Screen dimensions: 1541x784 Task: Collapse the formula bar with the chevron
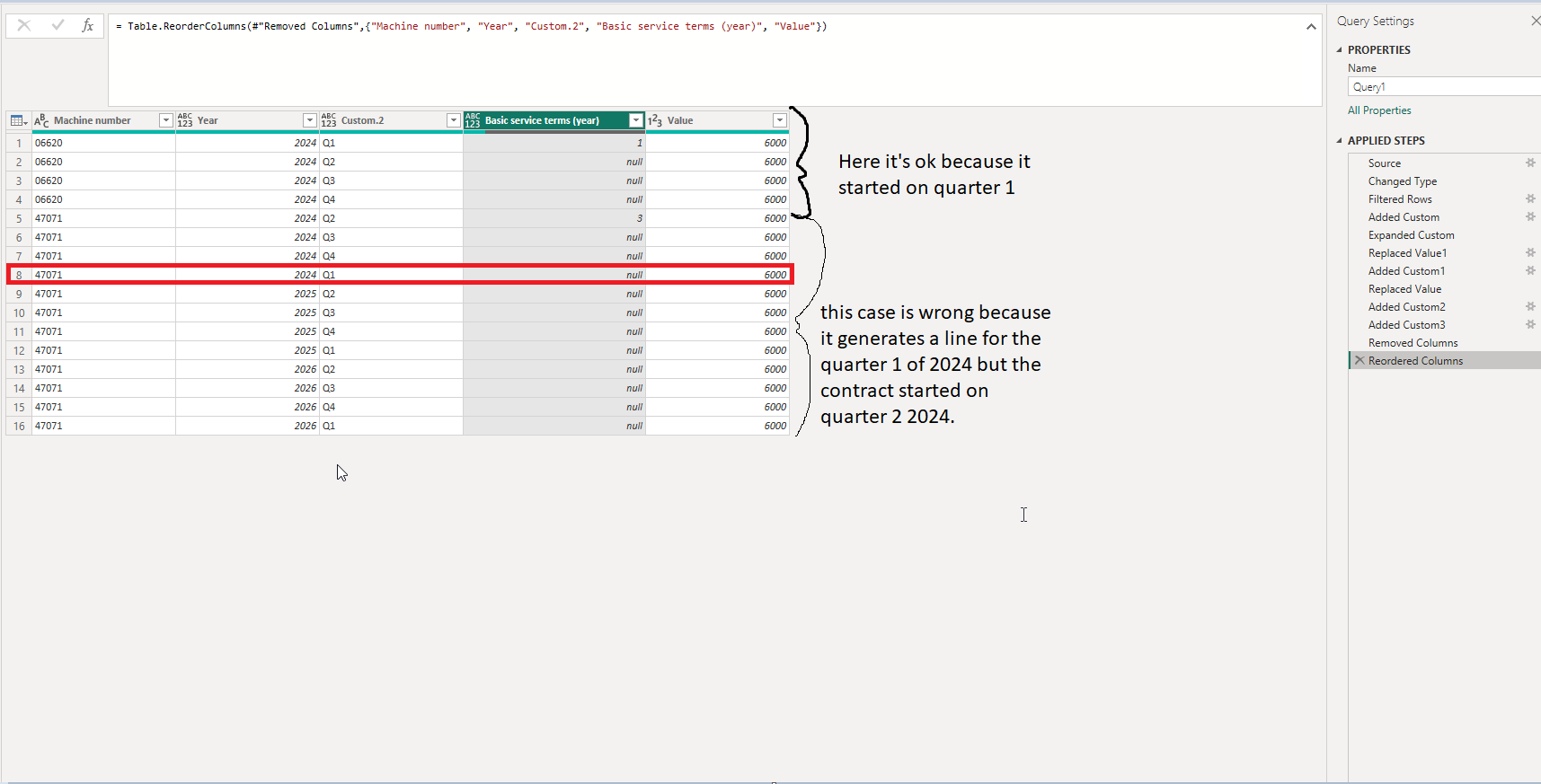point(1311,27)
